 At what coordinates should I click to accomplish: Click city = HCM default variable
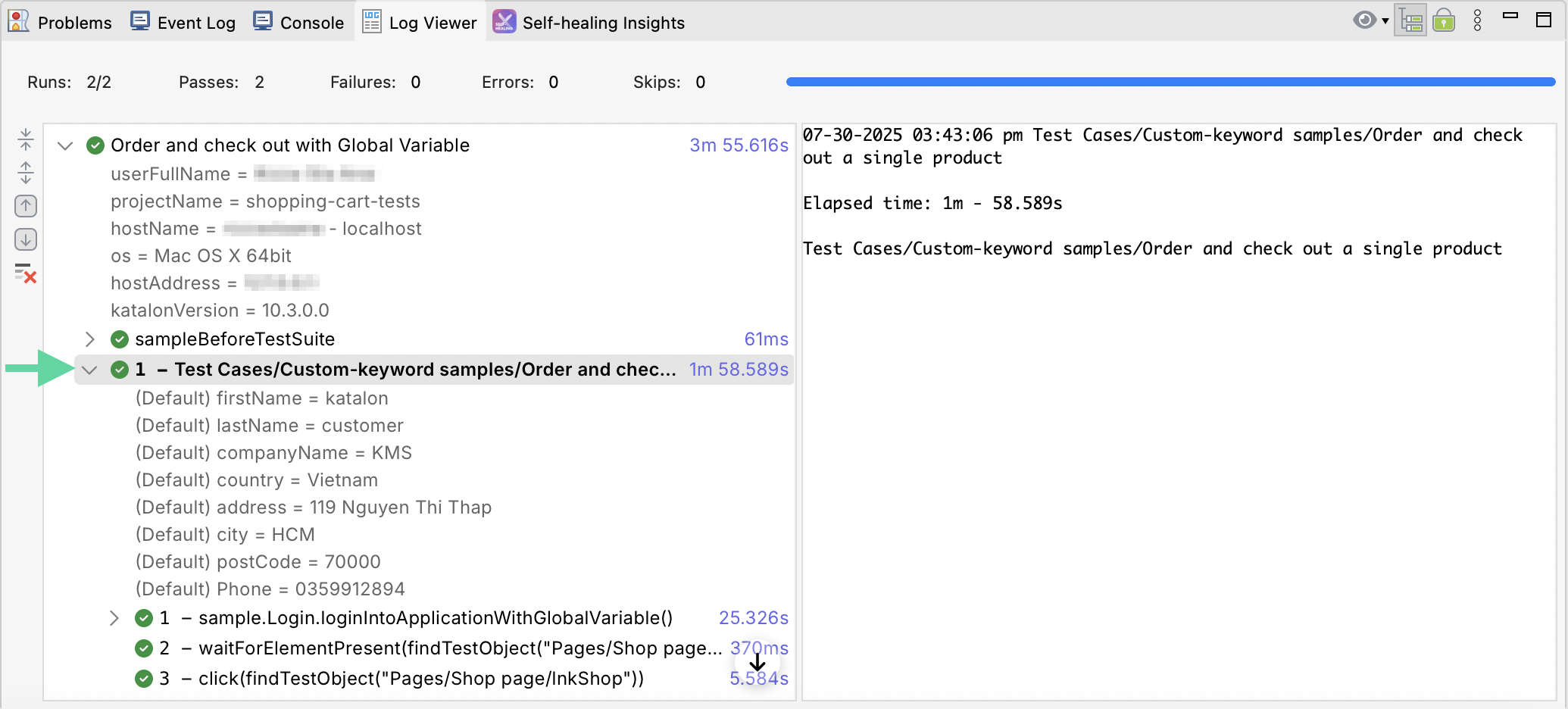click(225, 535)
